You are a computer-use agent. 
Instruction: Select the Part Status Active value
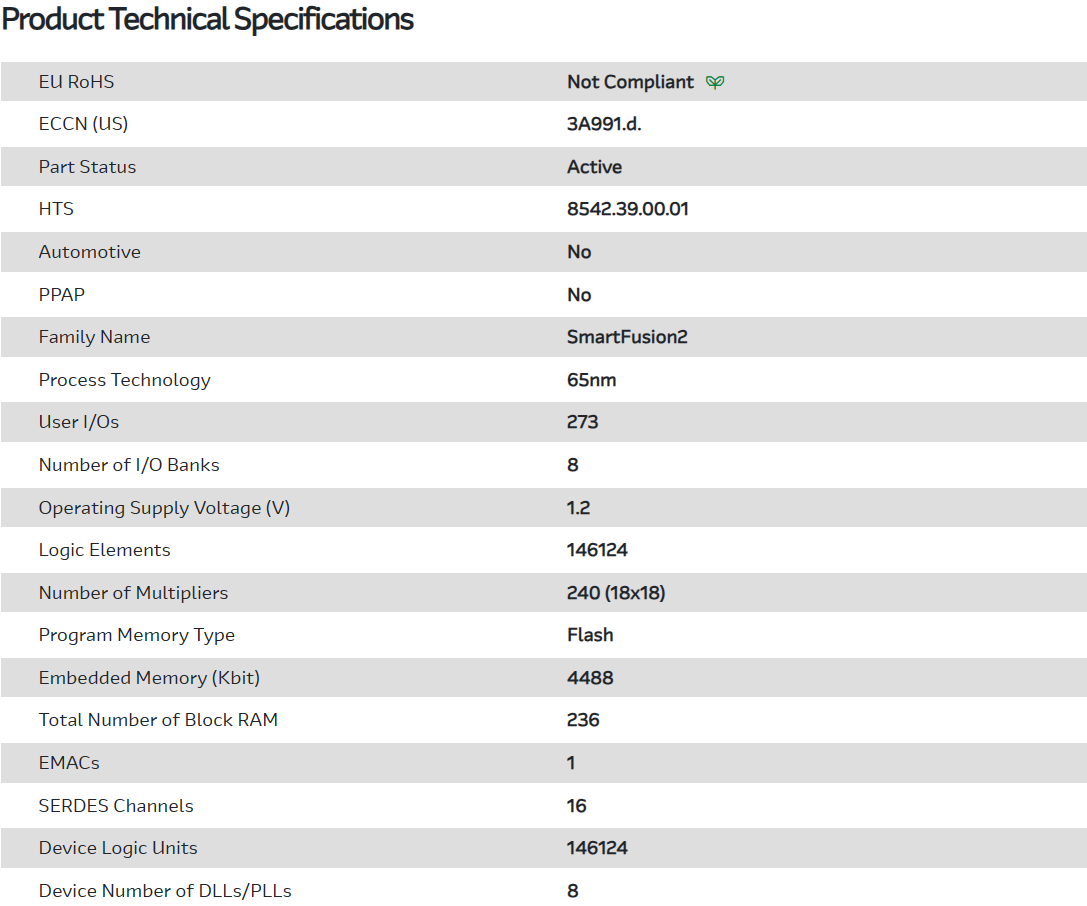tap(594, 167)
